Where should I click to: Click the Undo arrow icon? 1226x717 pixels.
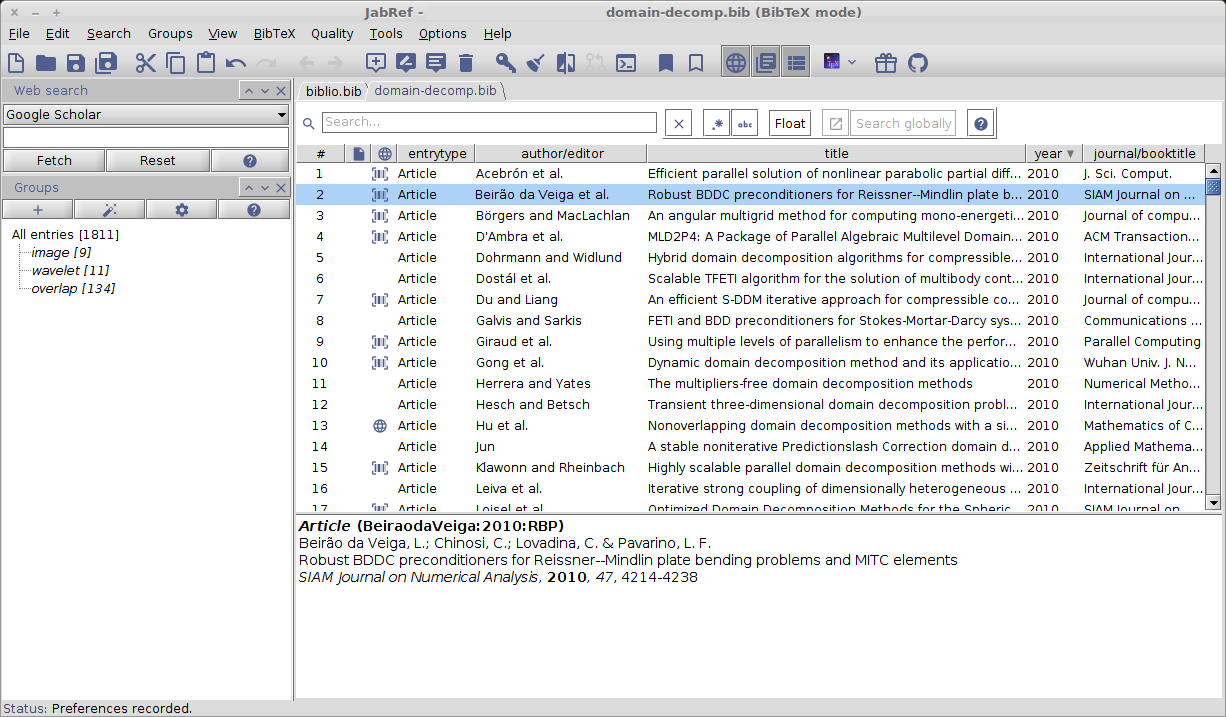click(x=236, y=63)
